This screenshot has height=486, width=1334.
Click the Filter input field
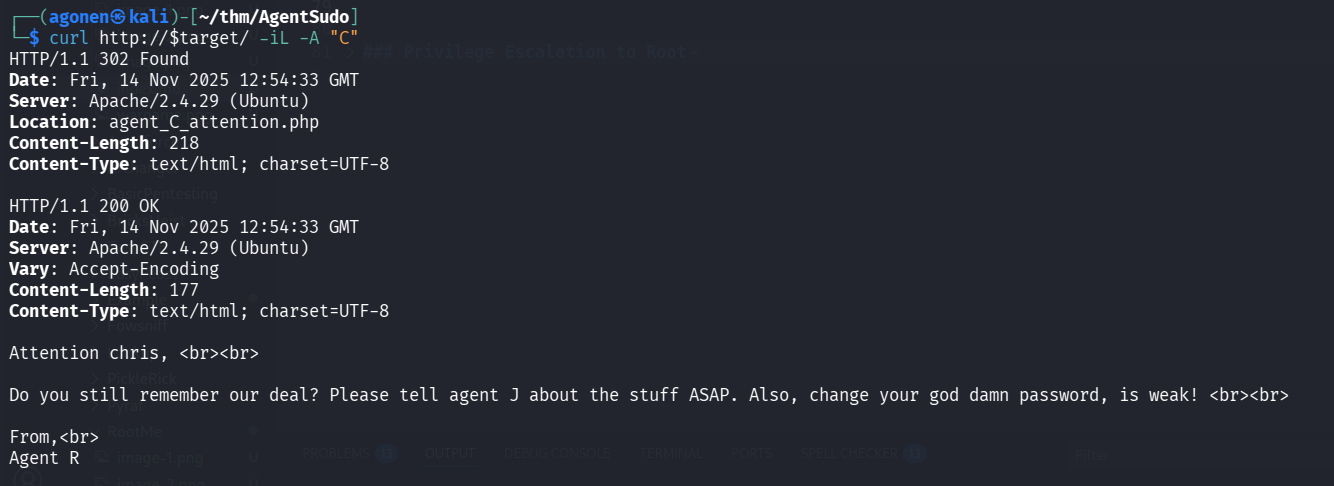point(1150,453)
